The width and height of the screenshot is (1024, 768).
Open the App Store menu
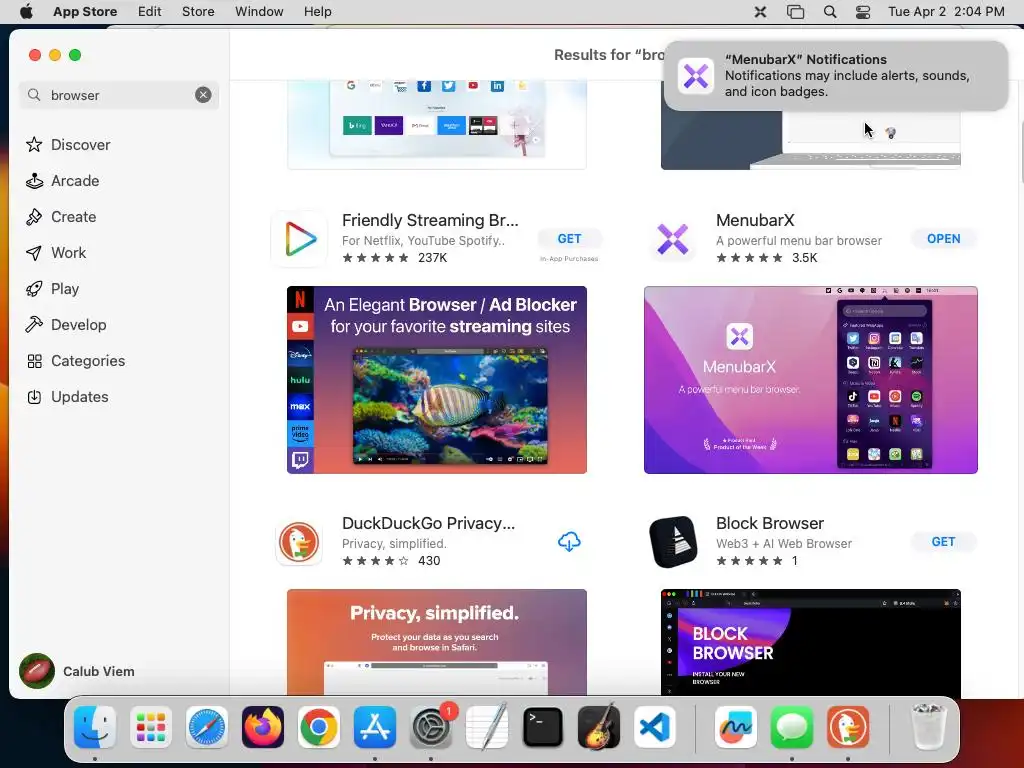tap(85, 11)
